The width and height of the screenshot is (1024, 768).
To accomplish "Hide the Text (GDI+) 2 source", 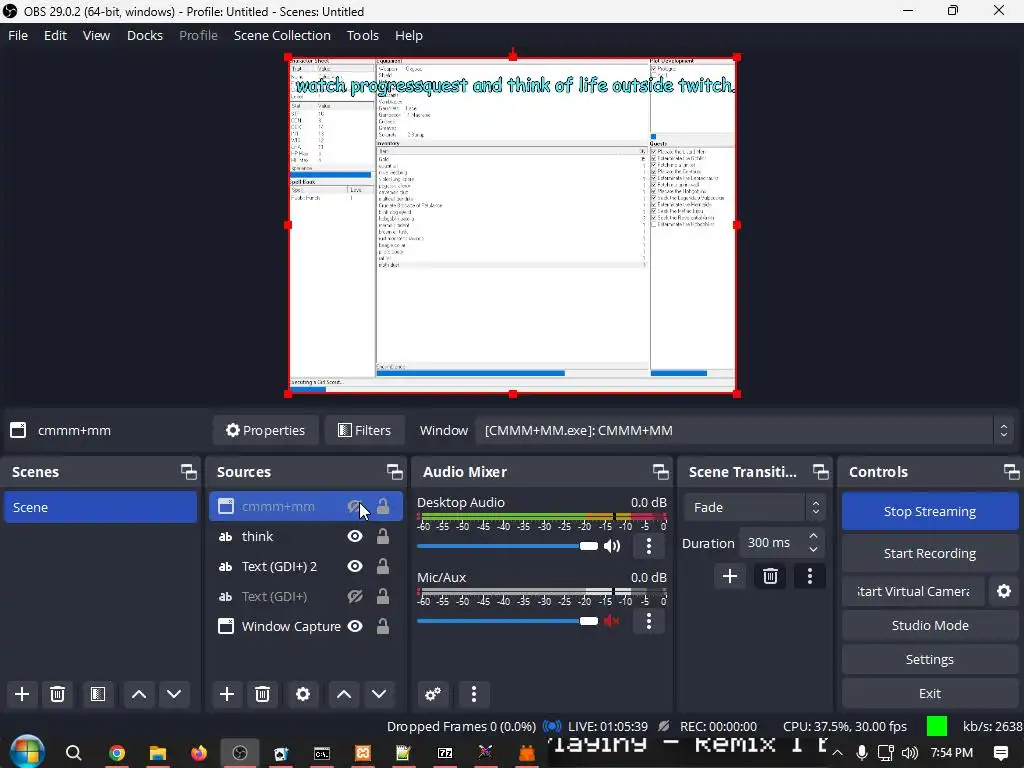I will click(x=355, y=566).
